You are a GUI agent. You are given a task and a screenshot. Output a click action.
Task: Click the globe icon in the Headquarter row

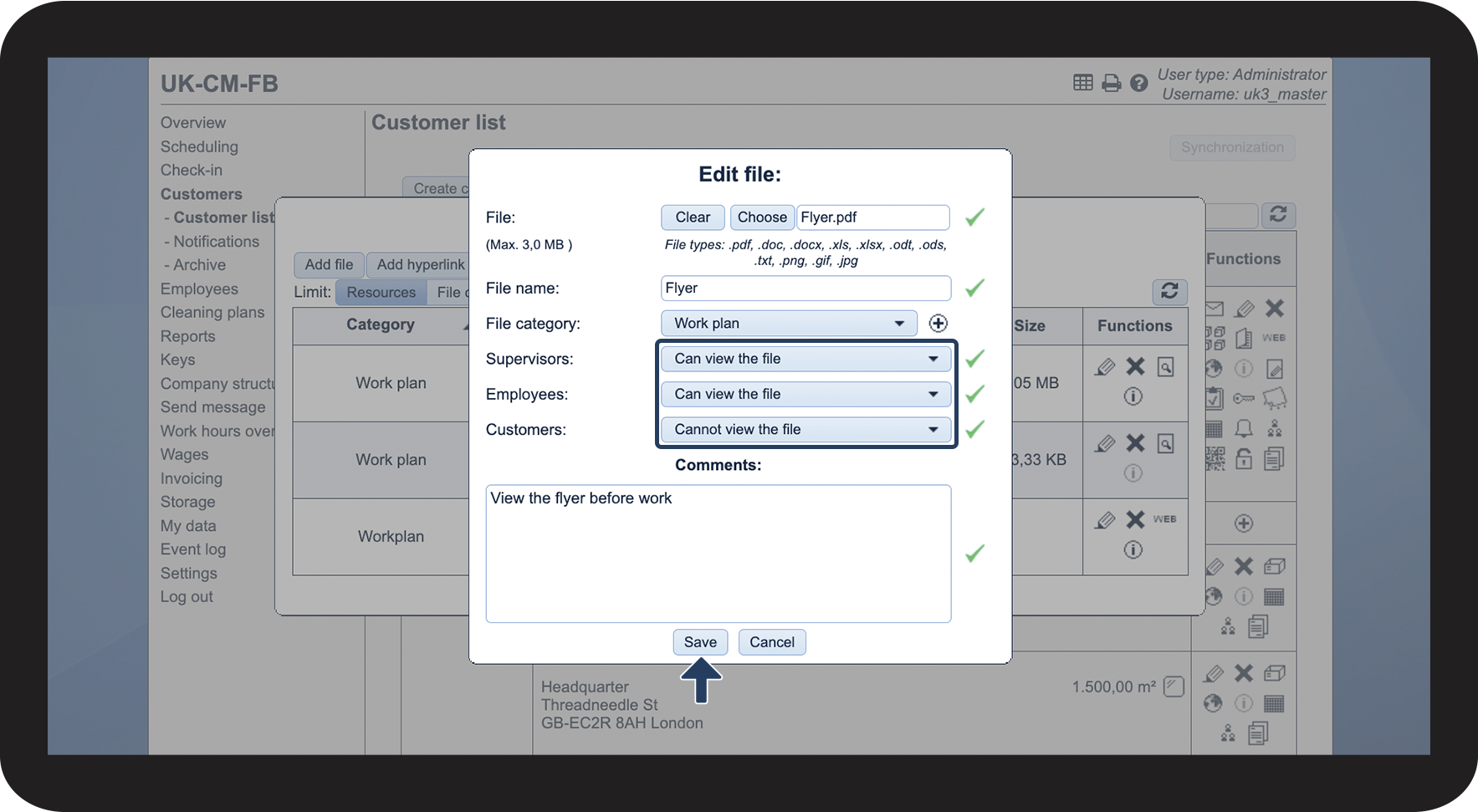(1213, 703)
